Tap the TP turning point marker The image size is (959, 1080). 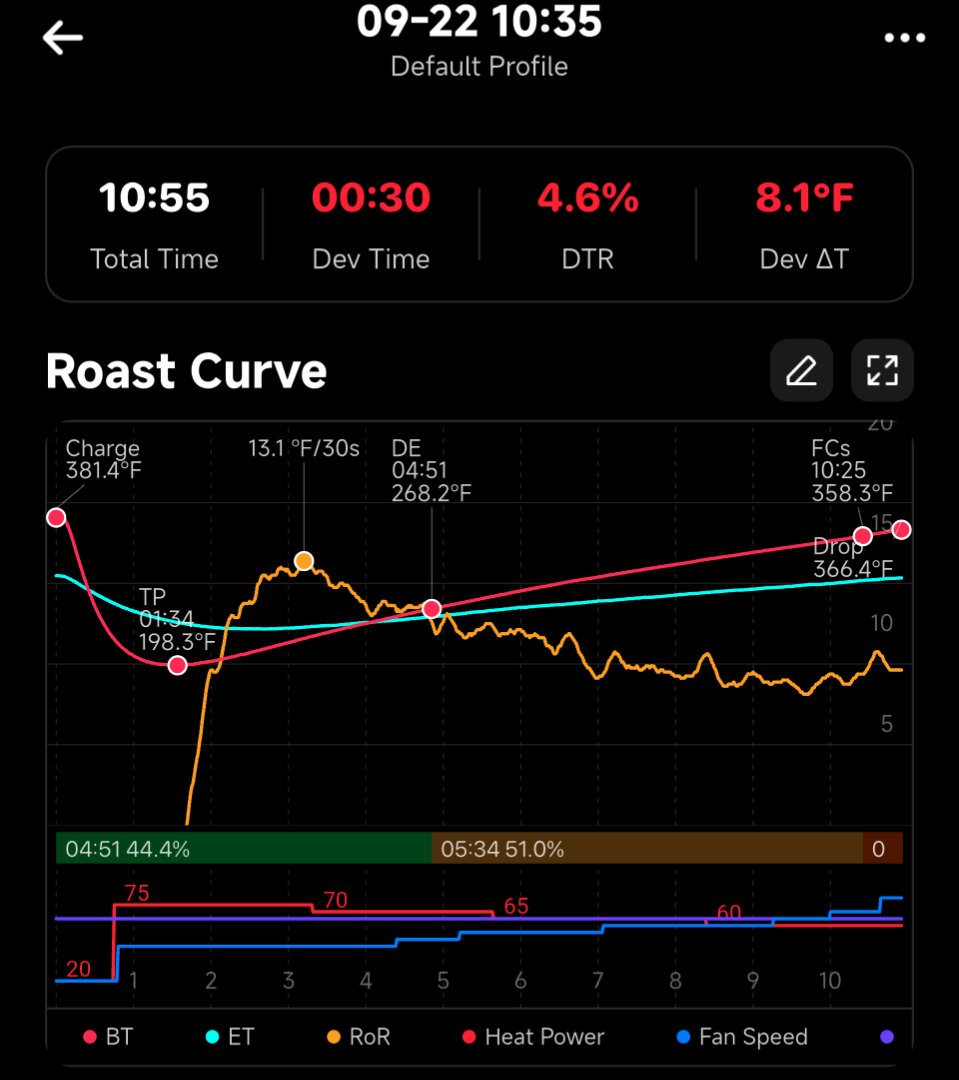178,665
